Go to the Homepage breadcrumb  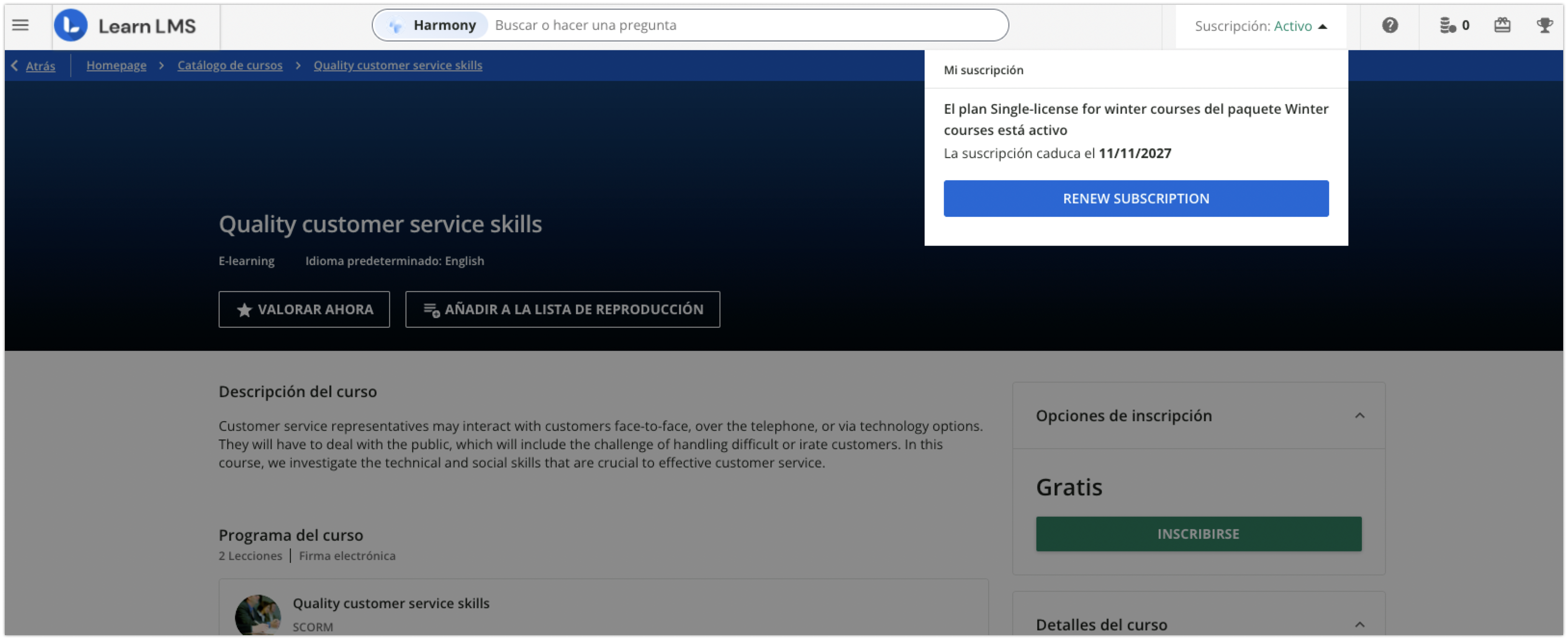(x=116, y=65)
